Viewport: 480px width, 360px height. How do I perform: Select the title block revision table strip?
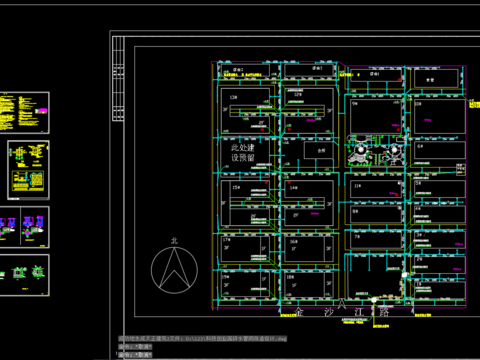click(118, 78)
